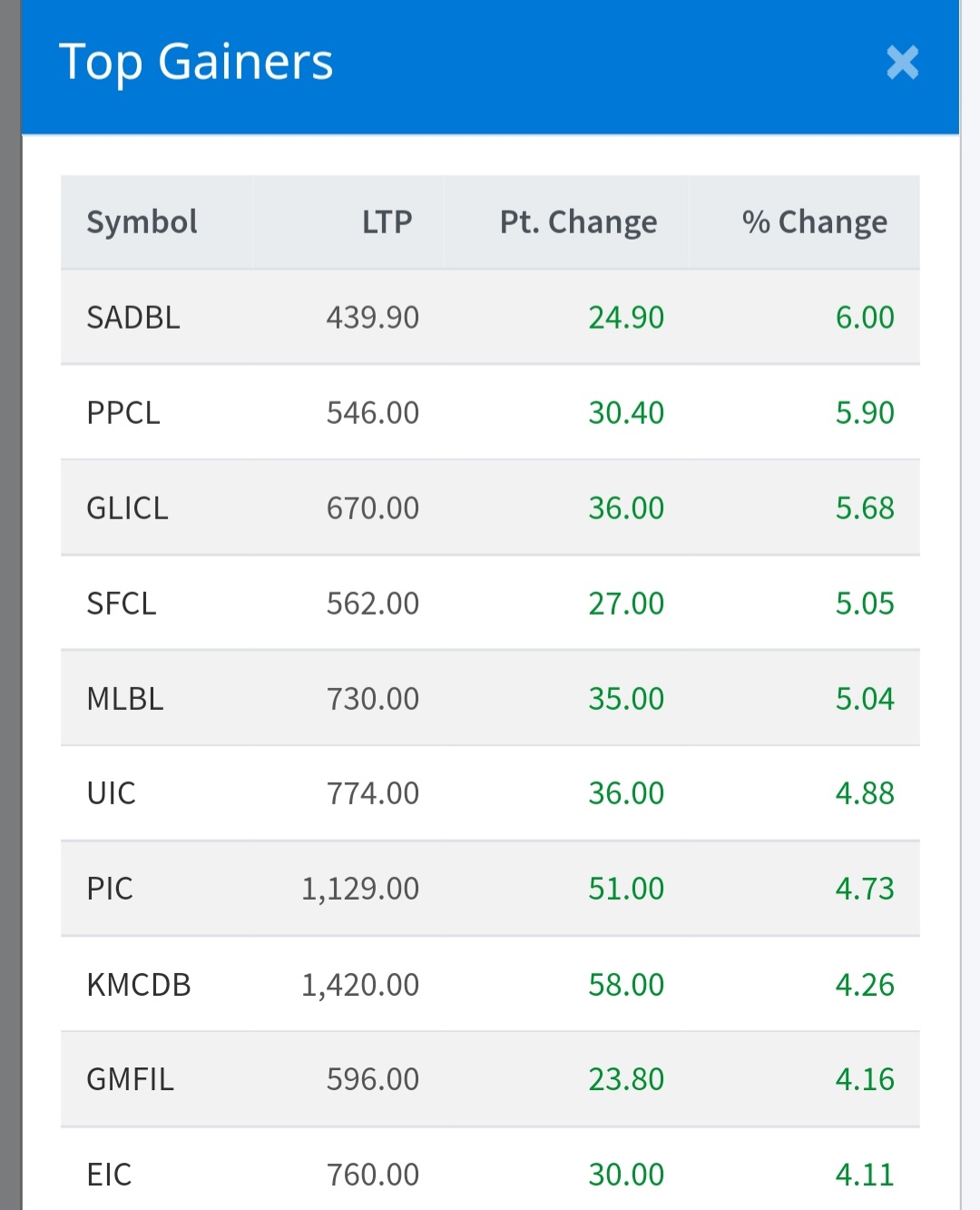Image resolution: width=980 pixels, height=1210 pixels.
Task: Open the SFCL stock symbol
Action: point(122,604)
